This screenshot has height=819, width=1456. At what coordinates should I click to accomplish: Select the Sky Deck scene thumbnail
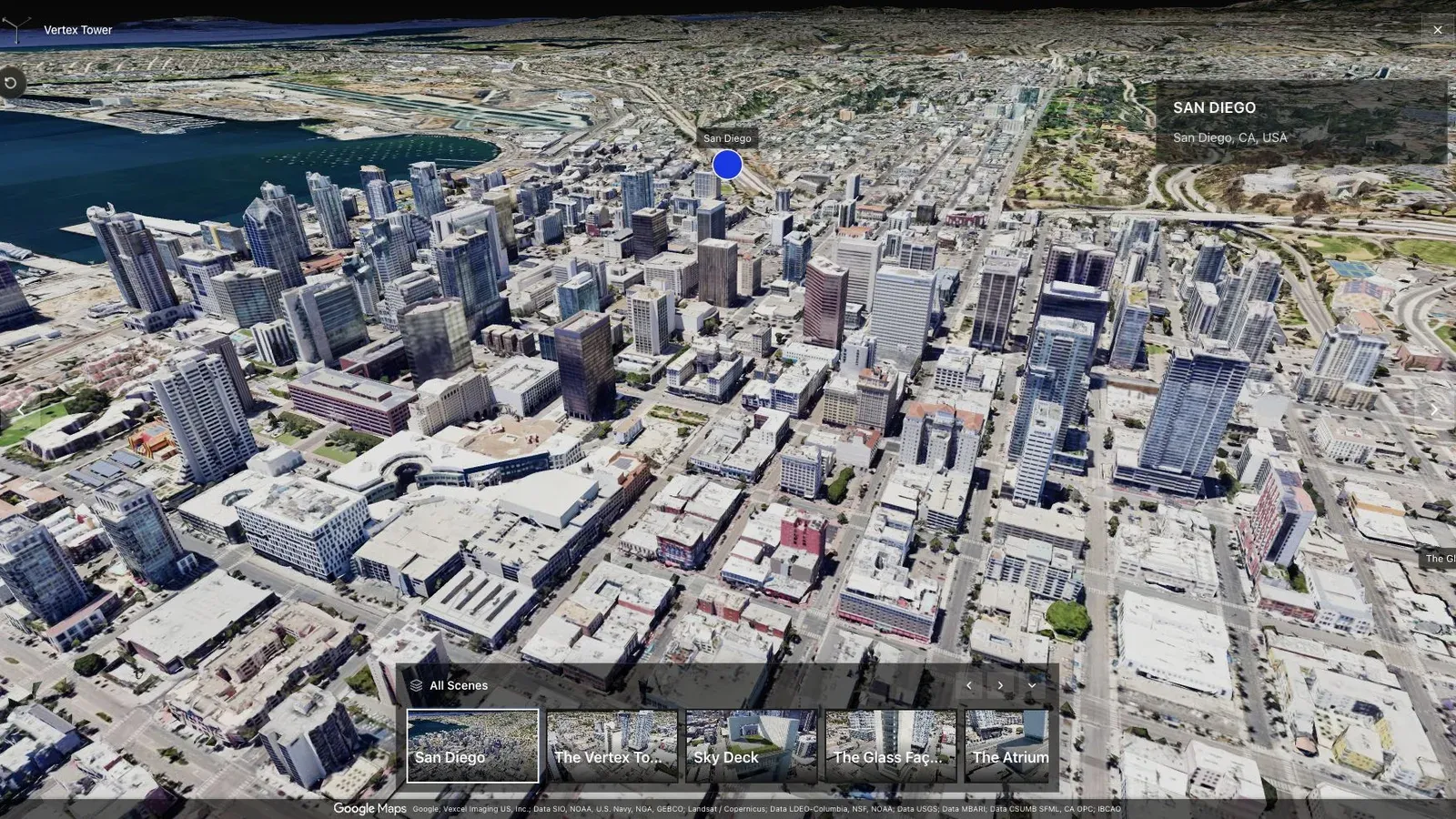[x=751, y=746]
